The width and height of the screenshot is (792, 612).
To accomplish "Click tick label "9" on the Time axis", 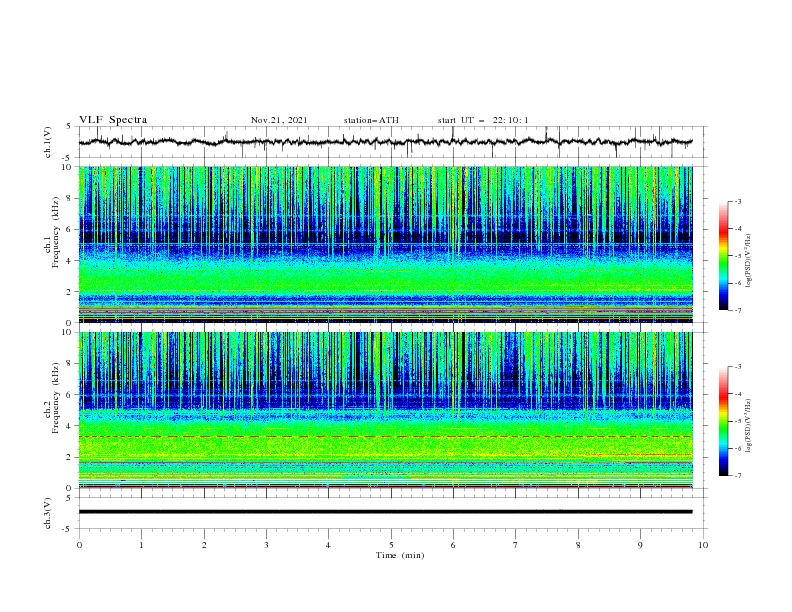I will 640,545.
